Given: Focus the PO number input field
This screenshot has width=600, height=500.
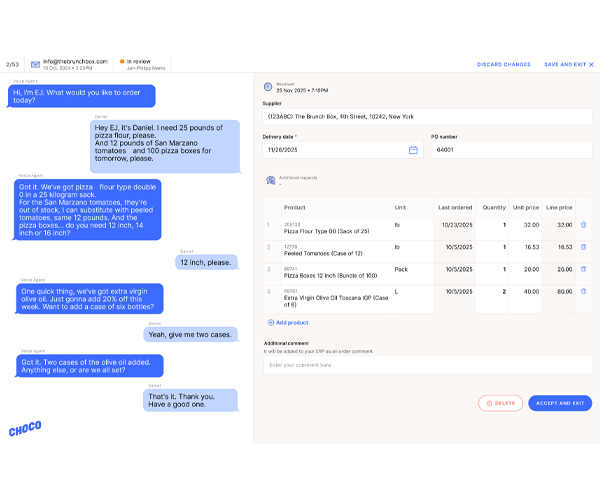Looking at the screenshot, I should (510, 150).
